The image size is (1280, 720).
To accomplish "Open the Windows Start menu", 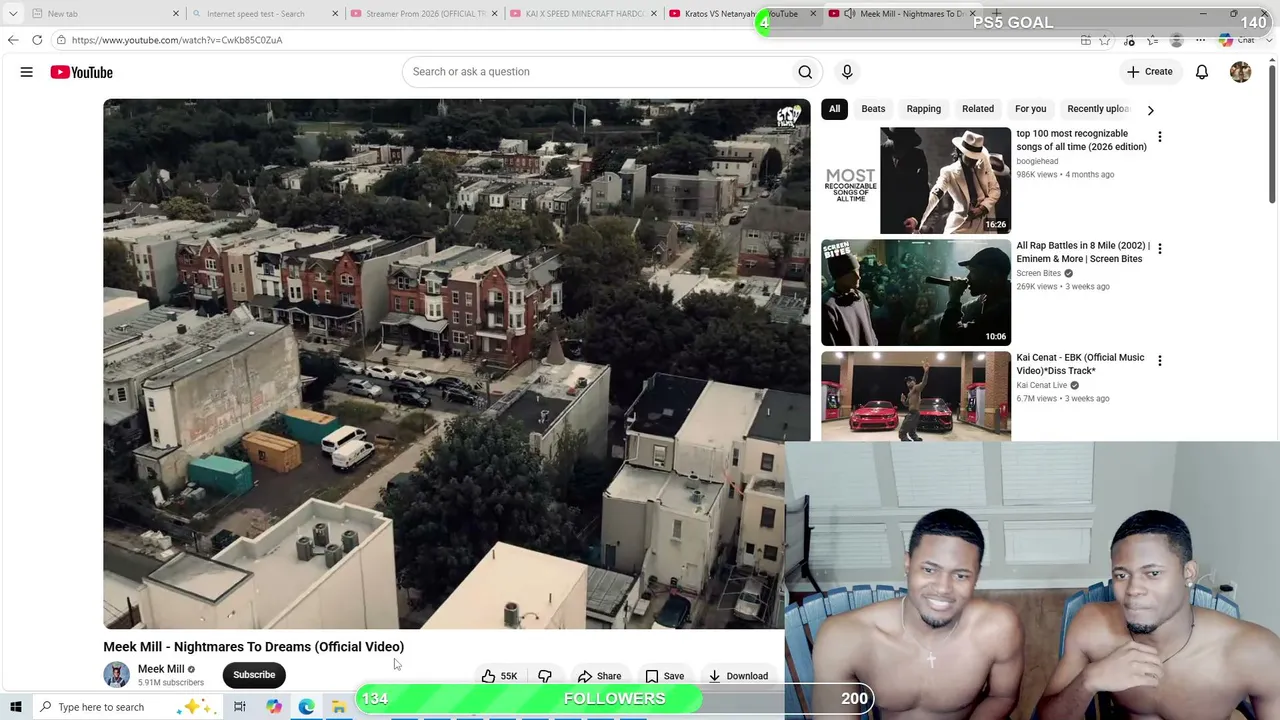I will pos(16,707).
